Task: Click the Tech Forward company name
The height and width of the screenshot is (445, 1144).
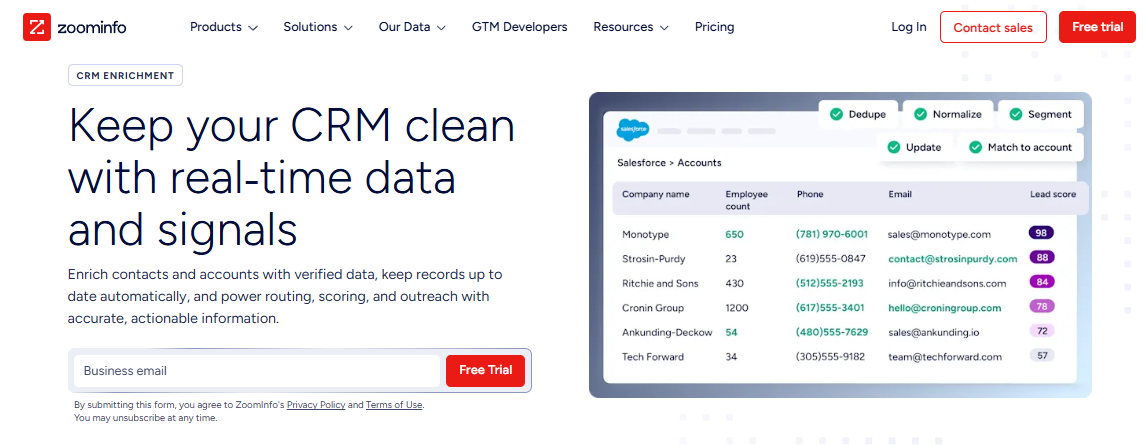Action: click(653, 357)
